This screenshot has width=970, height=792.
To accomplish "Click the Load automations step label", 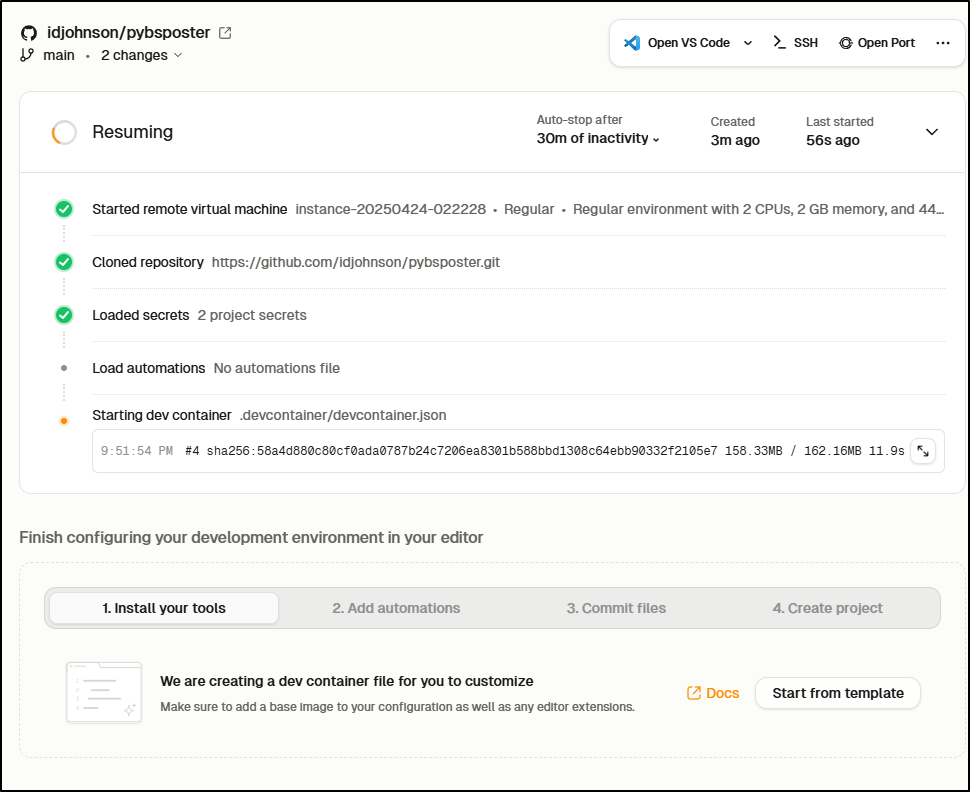I will click(148, 368).
